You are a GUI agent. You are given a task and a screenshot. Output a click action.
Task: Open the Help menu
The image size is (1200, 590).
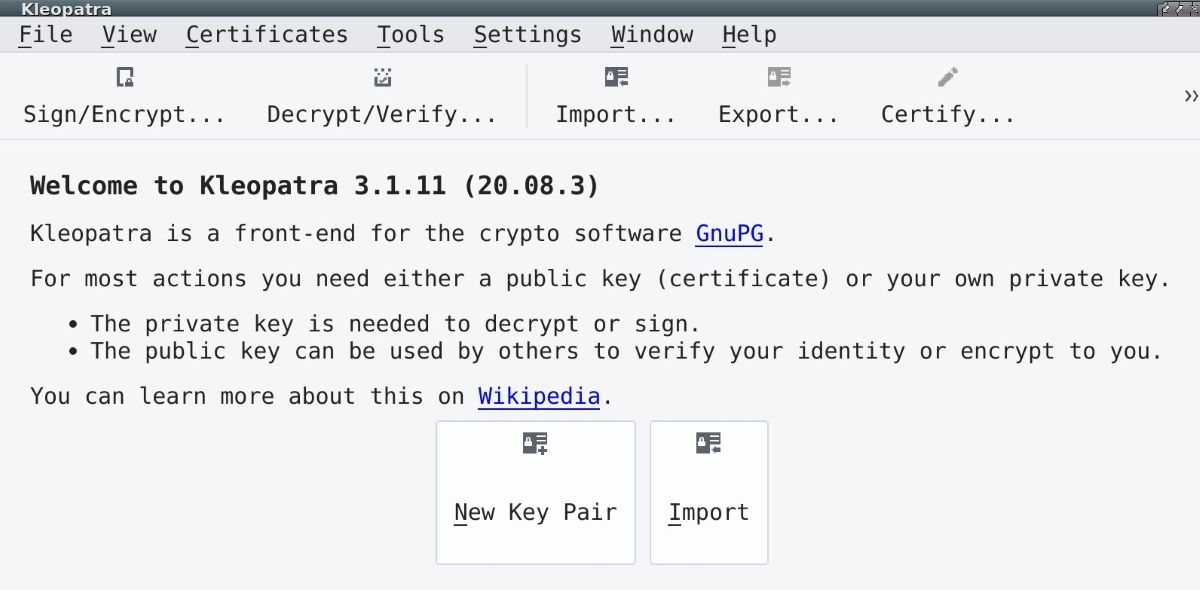click(749, 35)
